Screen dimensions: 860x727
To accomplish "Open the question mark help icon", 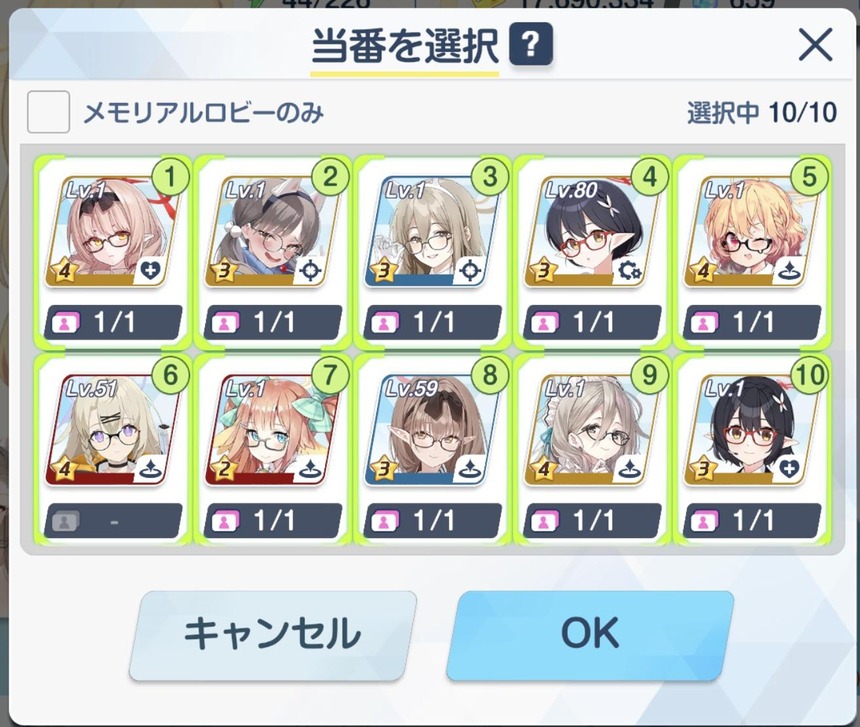I will point(530,43).
